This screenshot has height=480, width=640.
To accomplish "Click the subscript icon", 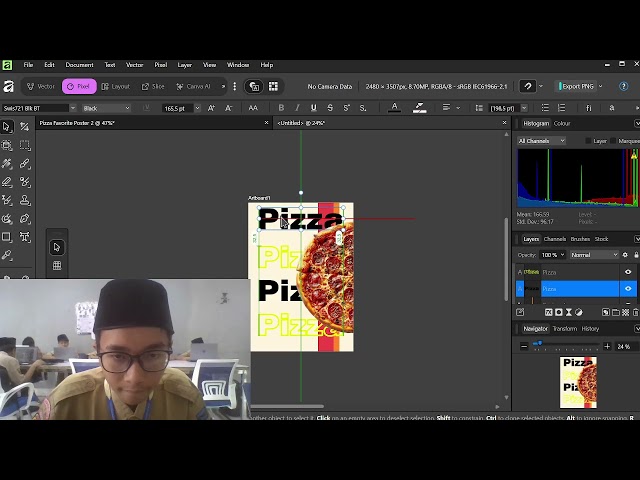I will click(363, 108).
